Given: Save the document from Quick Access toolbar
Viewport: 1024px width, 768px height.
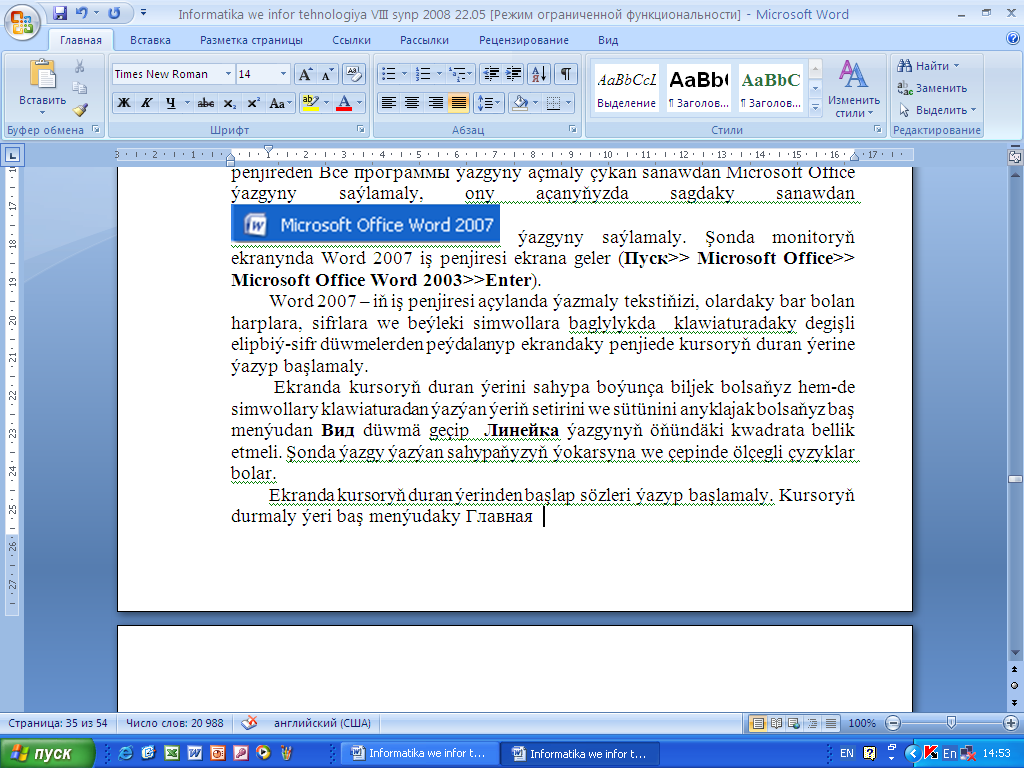Looking at the screenshot, I should [60, 13].
